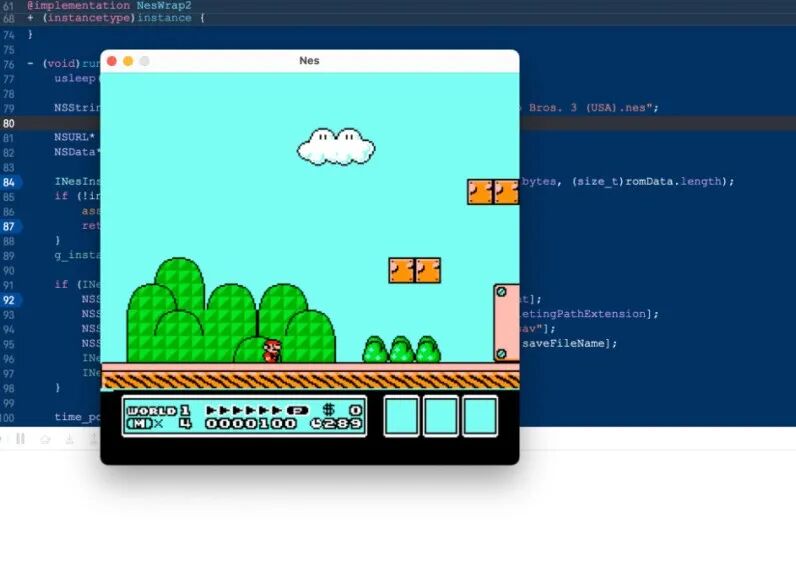796x571 pixels.
Task: Click the size_t cast on line 84
Action: (x=596, y=181)
